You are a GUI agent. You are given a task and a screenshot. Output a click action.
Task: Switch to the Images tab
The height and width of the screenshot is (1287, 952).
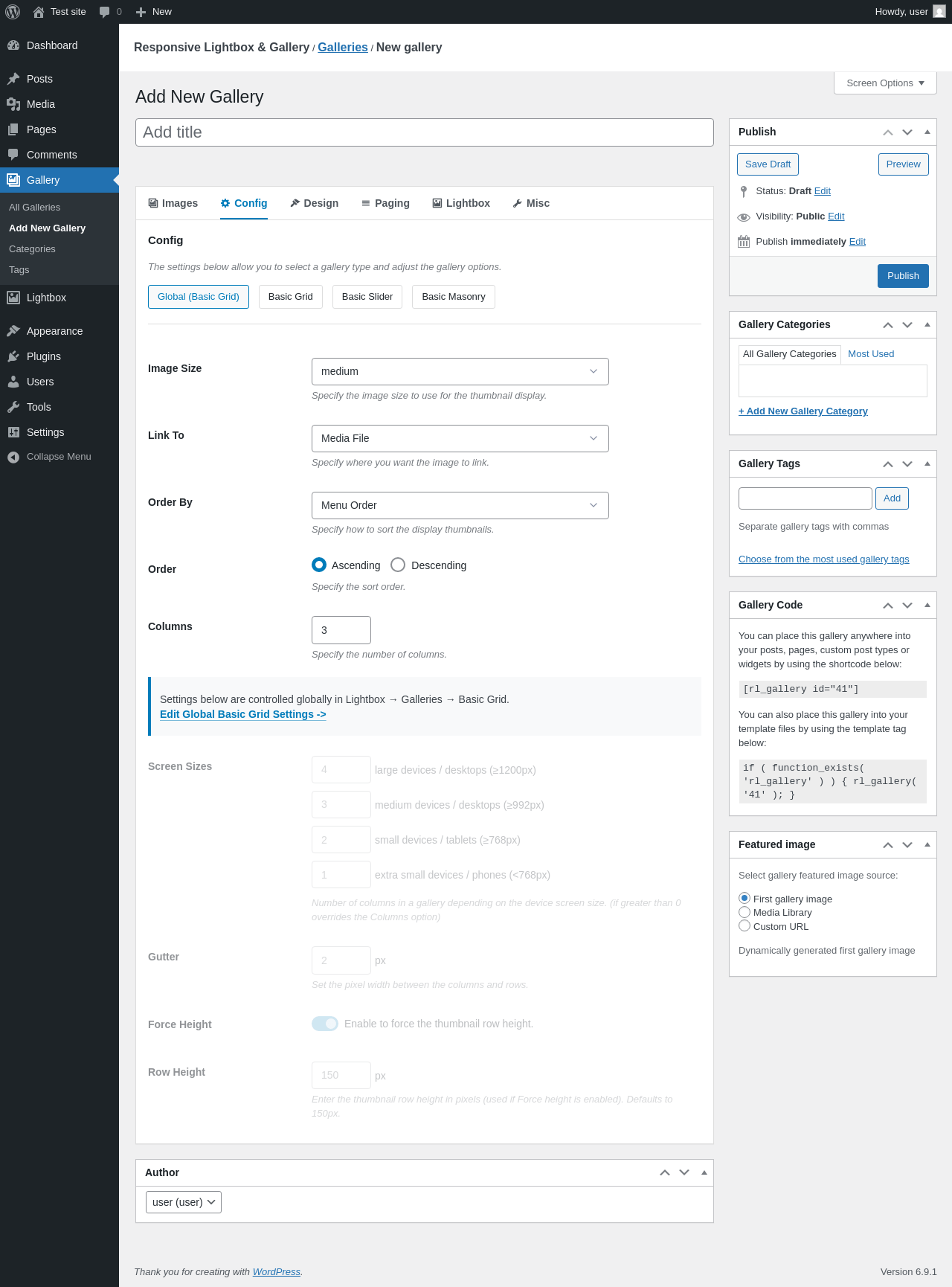tap(173, 203)
